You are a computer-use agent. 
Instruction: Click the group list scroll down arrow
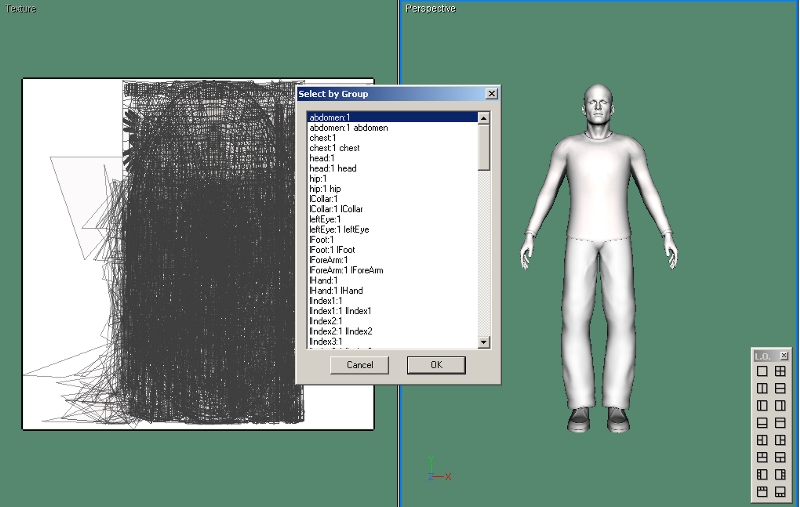pos(484,342)
